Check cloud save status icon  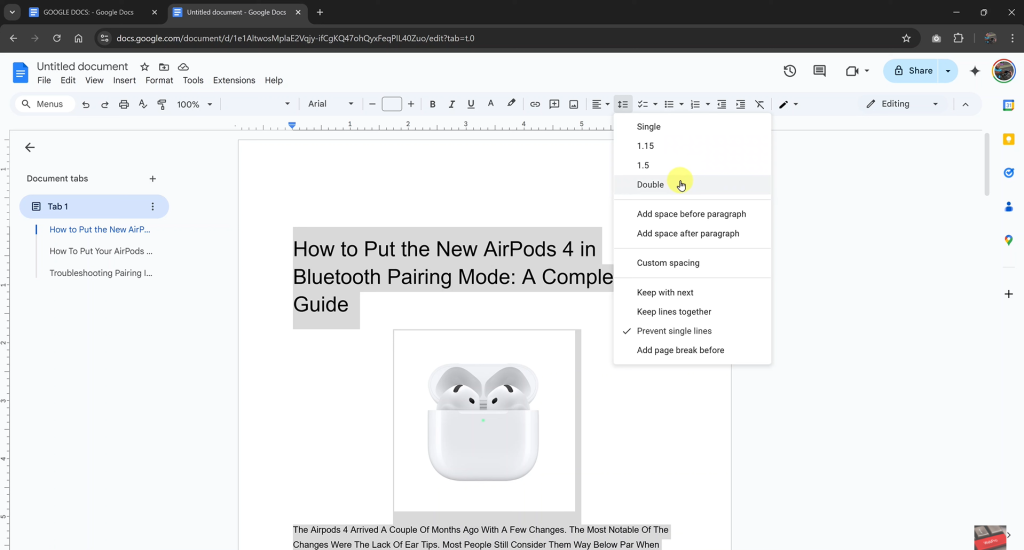(x=184, y=67)
